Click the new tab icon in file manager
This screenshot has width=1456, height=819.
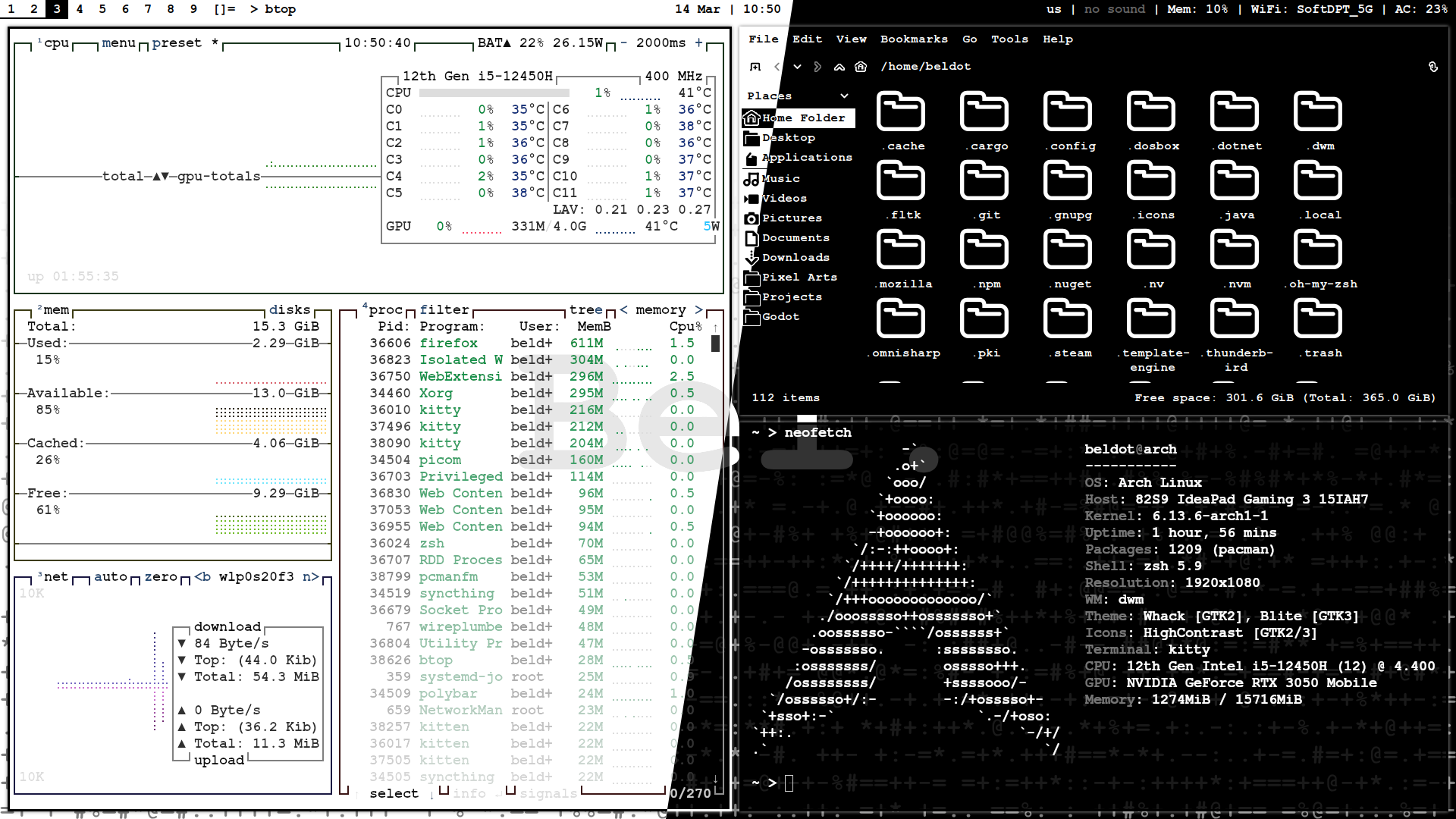(x=755, y=67)
